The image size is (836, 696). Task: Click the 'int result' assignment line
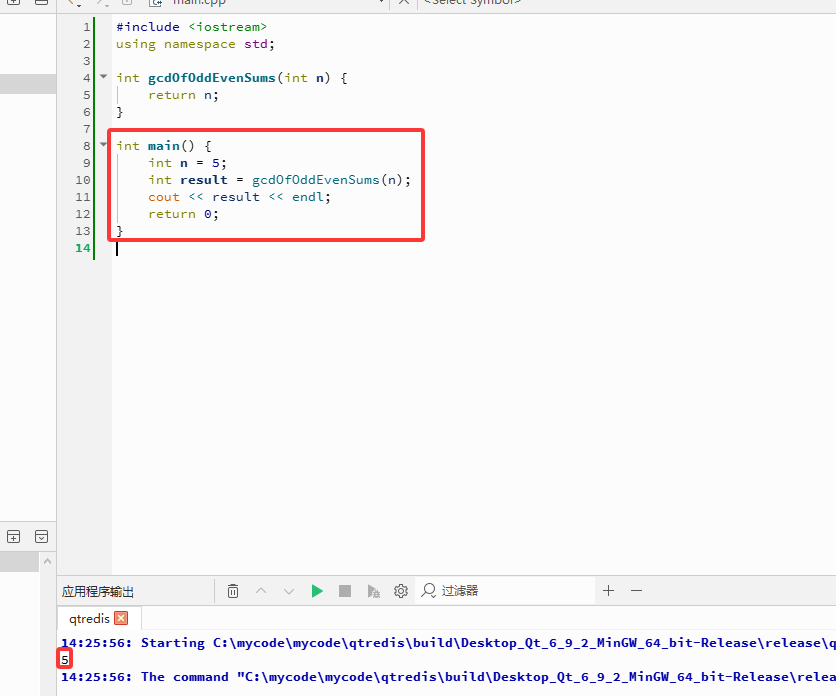(279, 180)
